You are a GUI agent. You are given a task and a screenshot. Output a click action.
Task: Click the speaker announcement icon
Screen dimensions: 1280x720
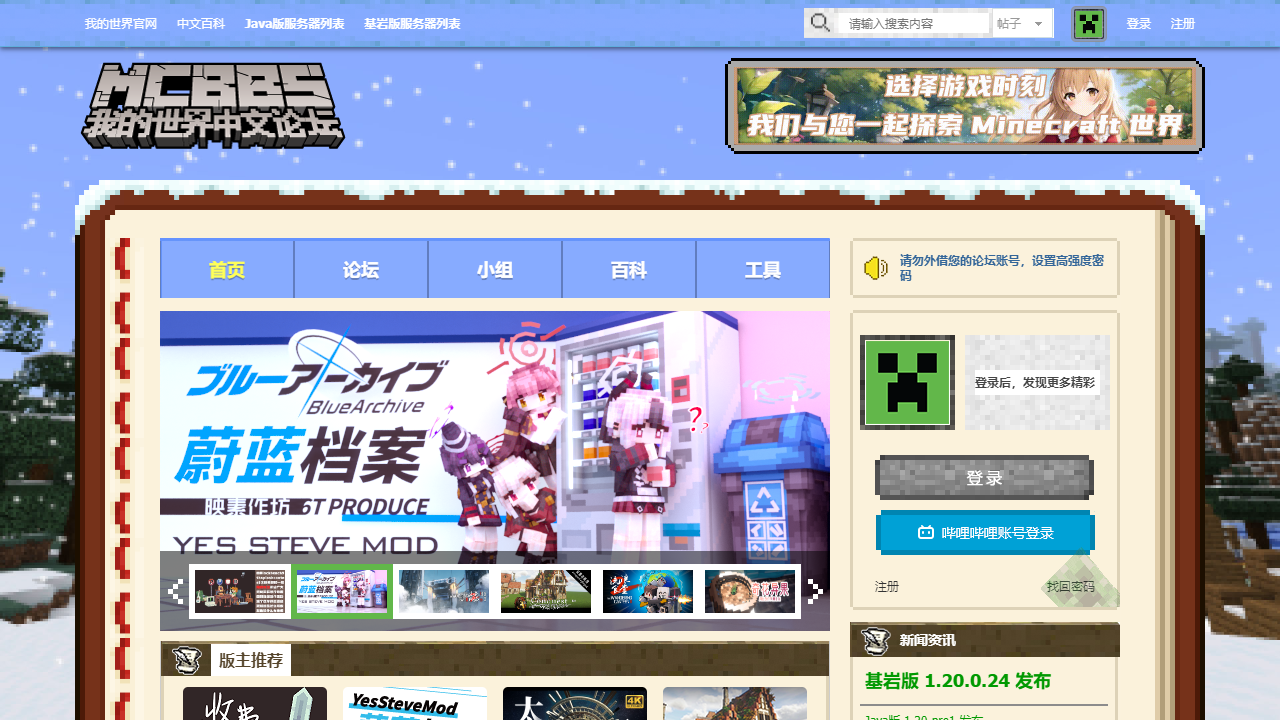tap(876, 268)
